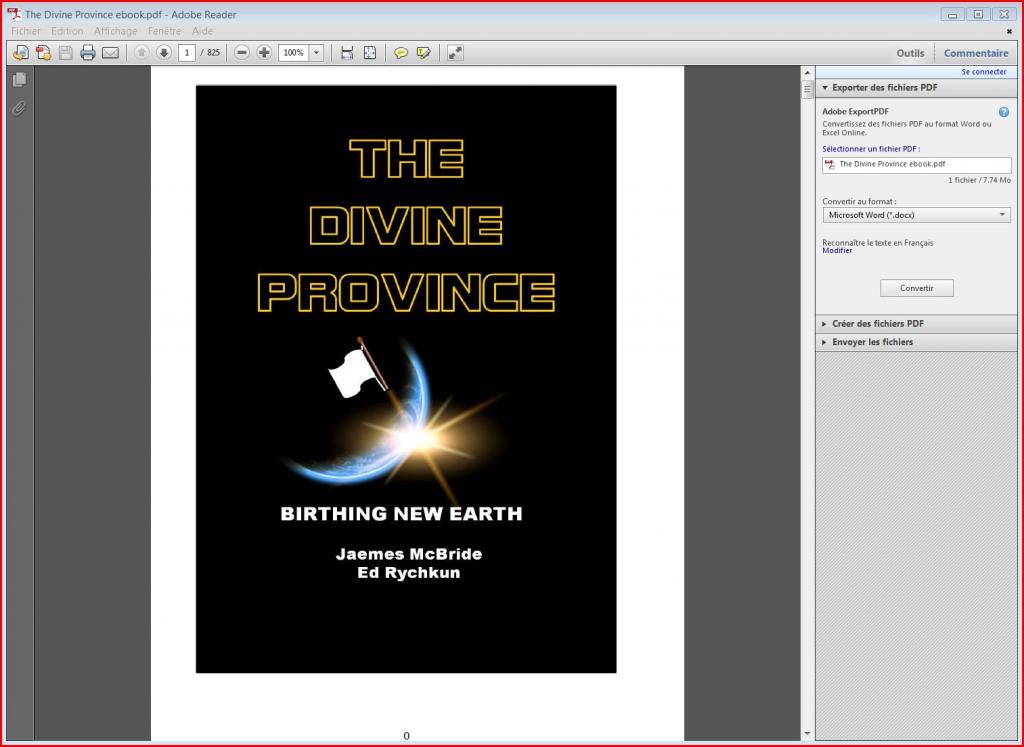Collapse Exporter des fichiers PDF section
1024x747 pixels.
915,87
